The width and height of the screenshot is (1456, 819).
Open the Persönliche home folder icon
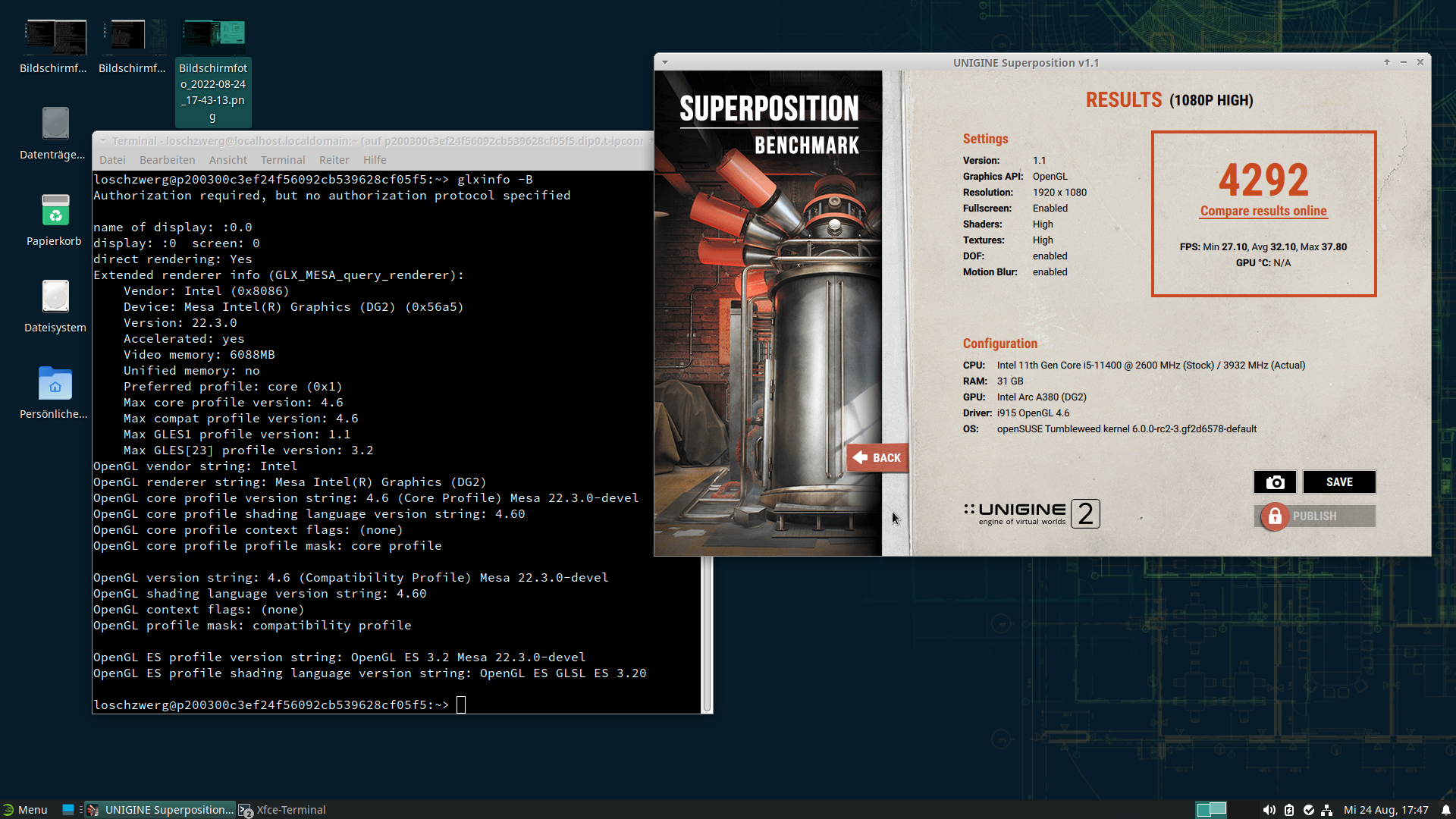(55, 384)
